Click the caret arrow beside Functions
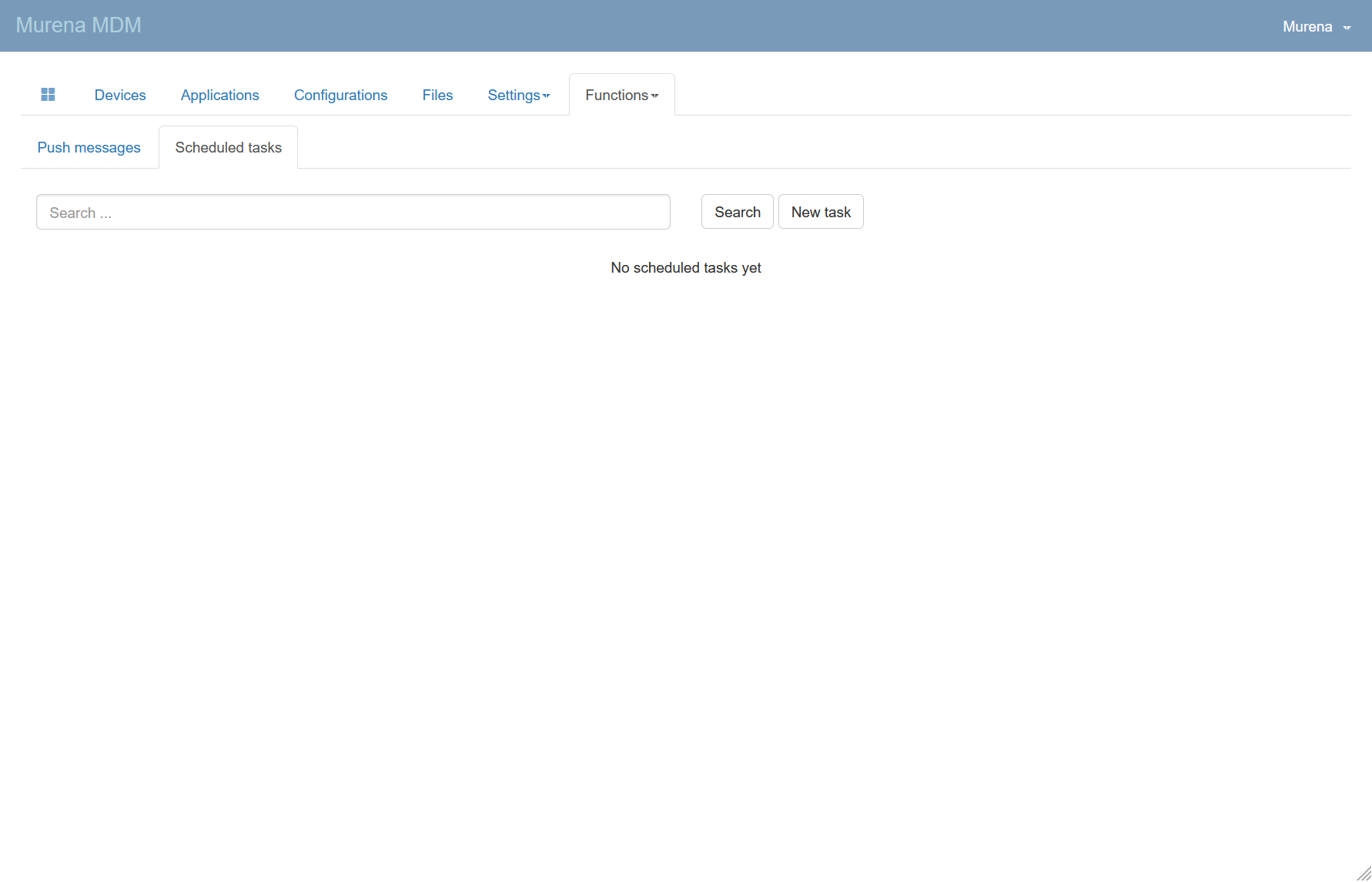1372x882 pixels. pos(655,96)
